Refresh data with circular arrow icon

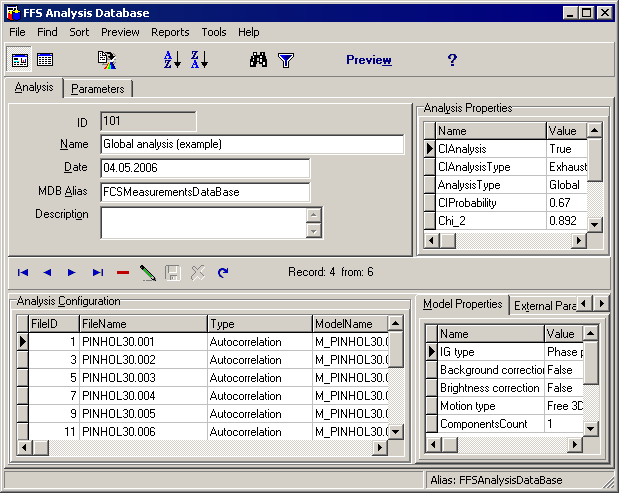click(223, 272)
